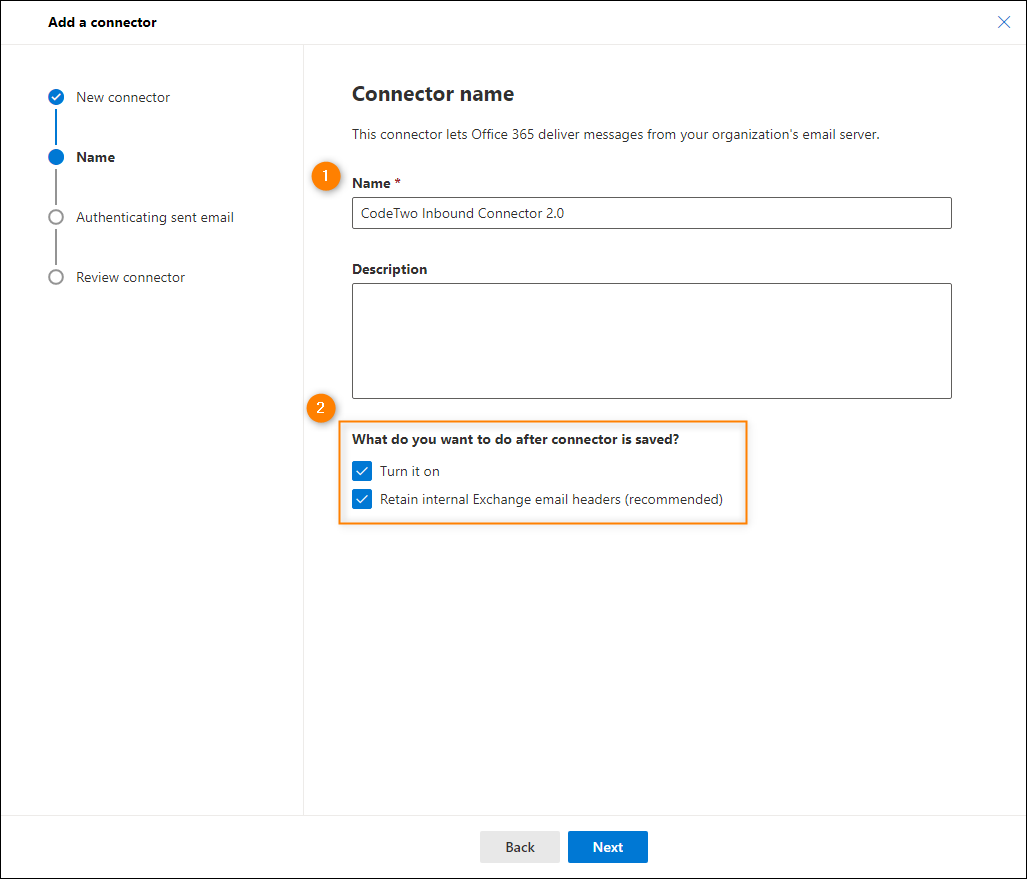Click inside the Description text area
1027x879 pixels.
(652, 341)
